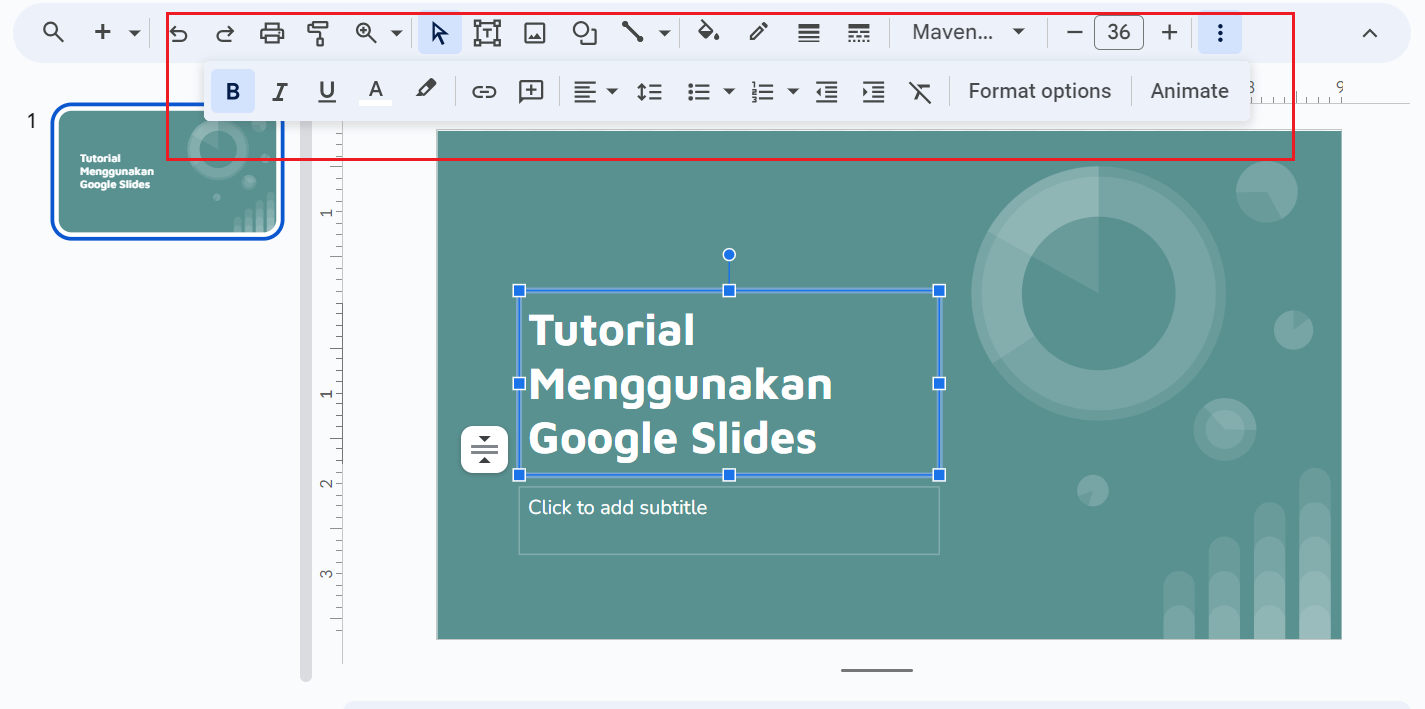Open the bulleted list style dropdown
Screen dimensions: 1425x709
coord(728,90)
